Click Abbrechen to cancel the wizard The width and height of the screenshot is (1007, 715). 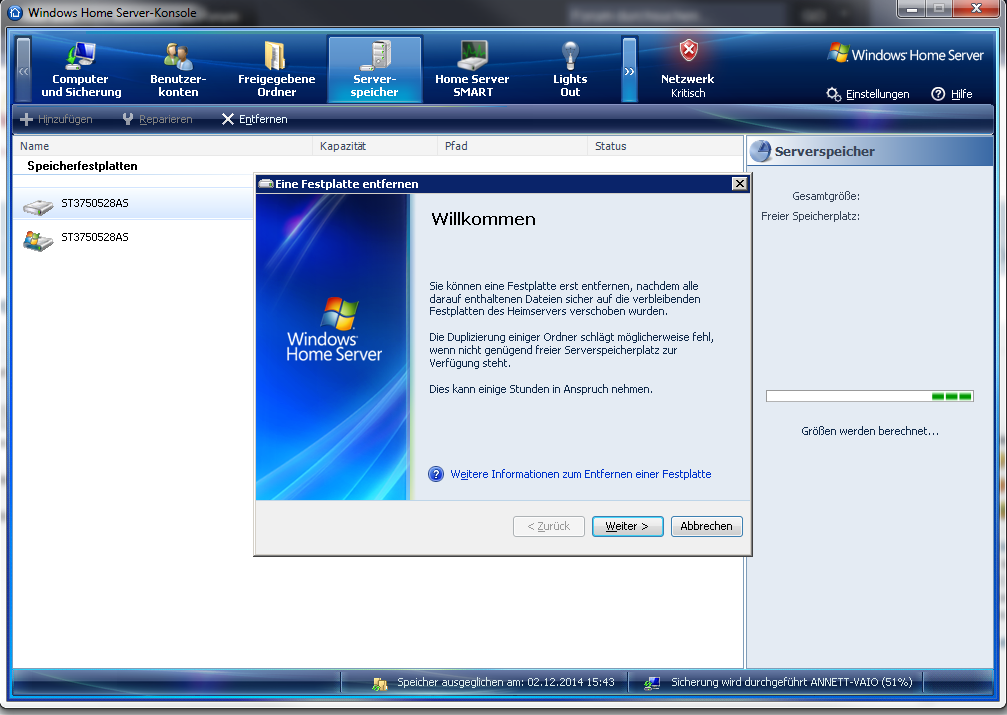[706, 526]
